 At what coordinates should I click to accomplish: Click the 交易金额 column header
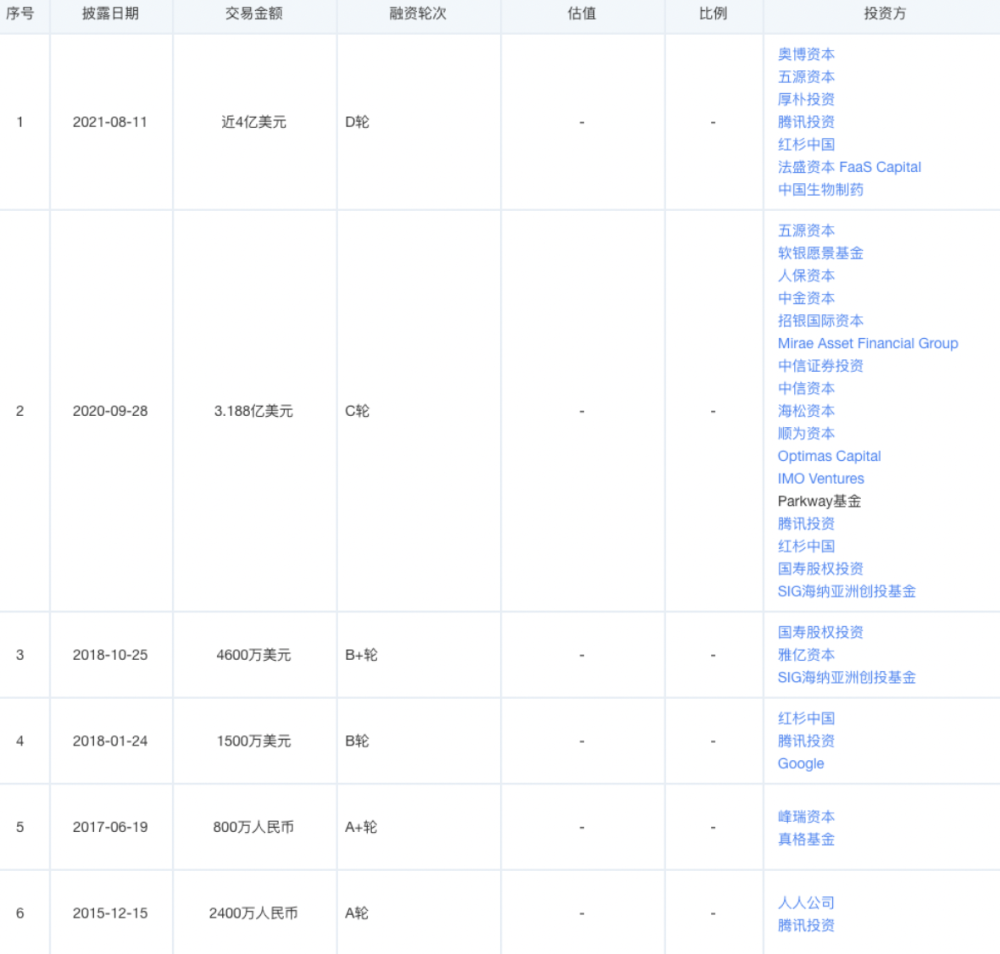click(254, 13)
